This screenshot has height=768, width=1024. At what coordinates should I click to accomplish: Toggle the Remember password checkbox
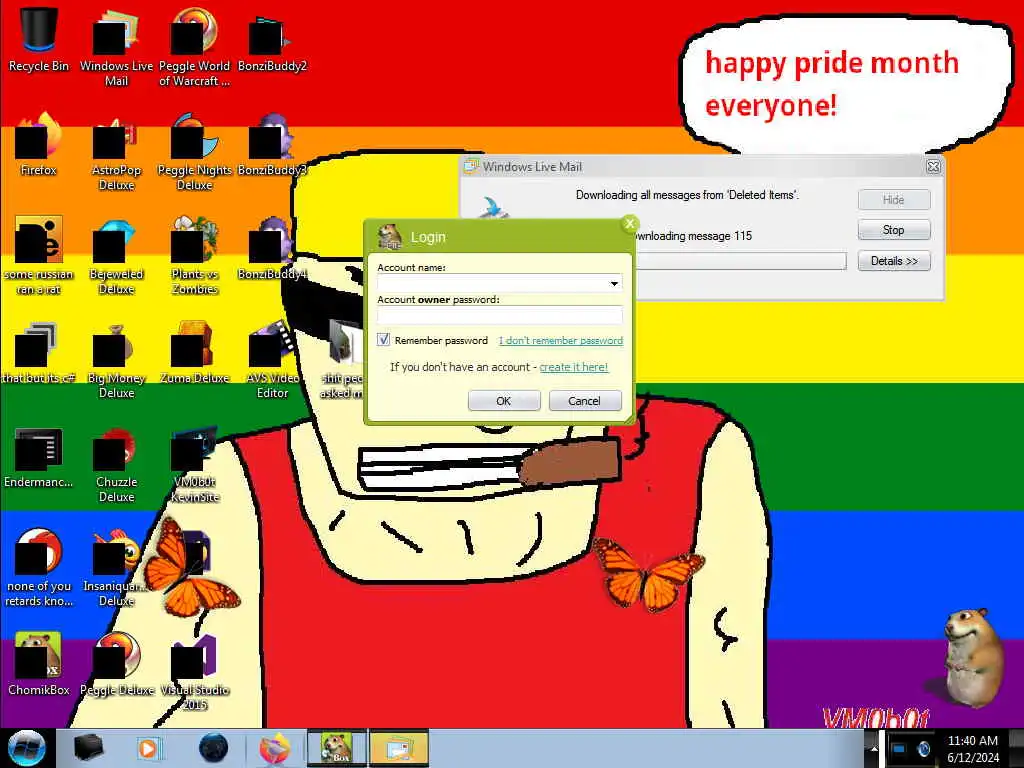tap(383, 340)
